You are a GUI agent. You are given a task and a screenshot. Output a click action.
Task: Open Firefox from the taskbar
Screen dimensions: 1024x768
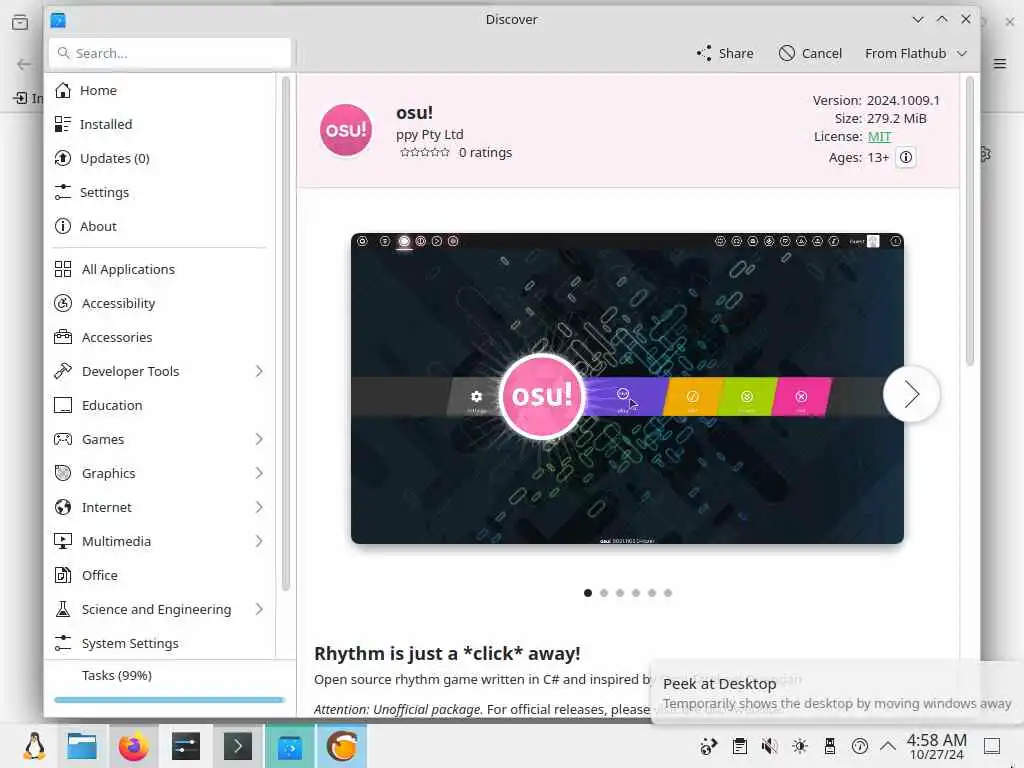click(133, 746)
